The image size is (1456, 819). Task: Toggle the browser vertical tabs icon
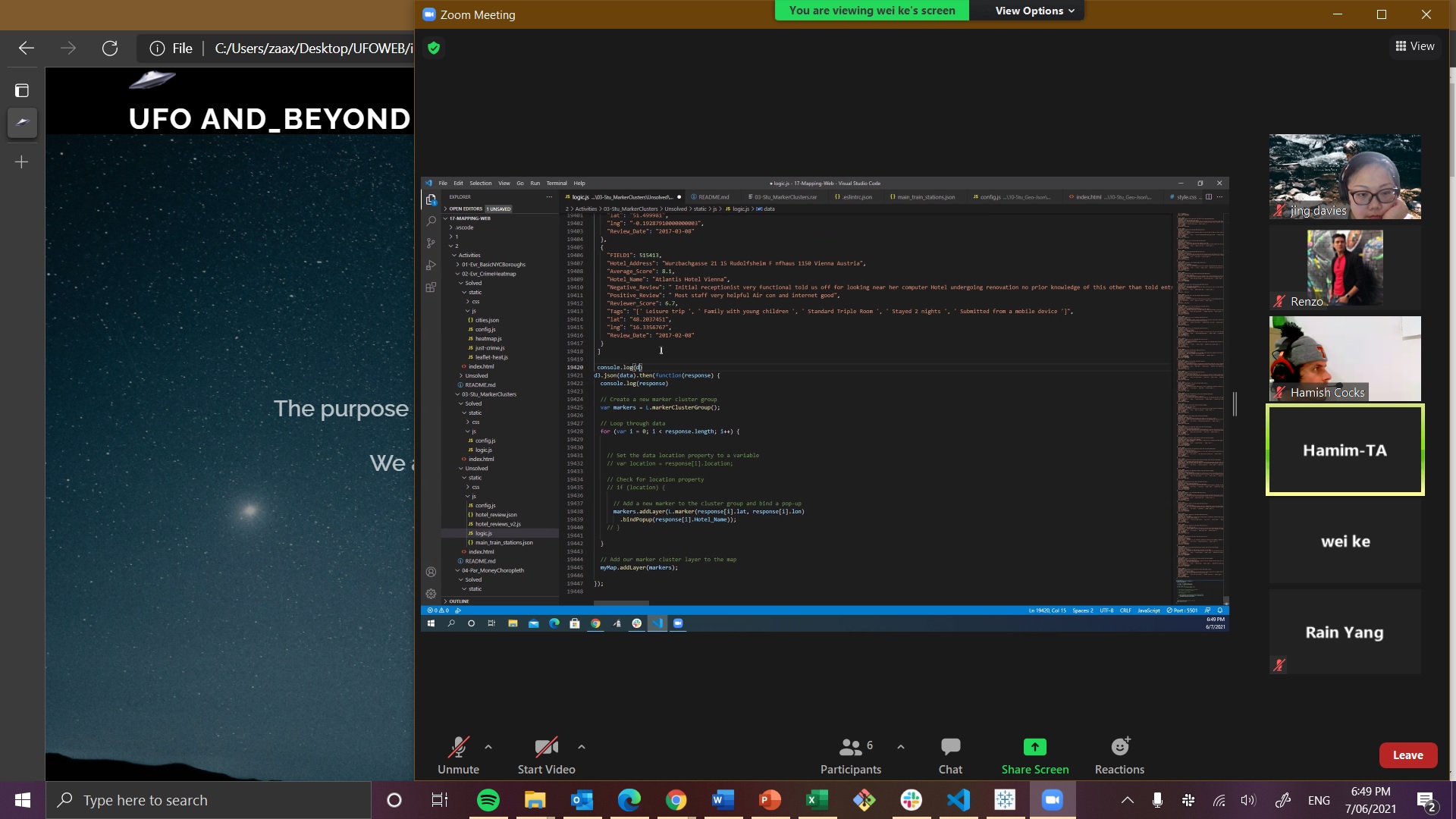click(x=22, y=91)
